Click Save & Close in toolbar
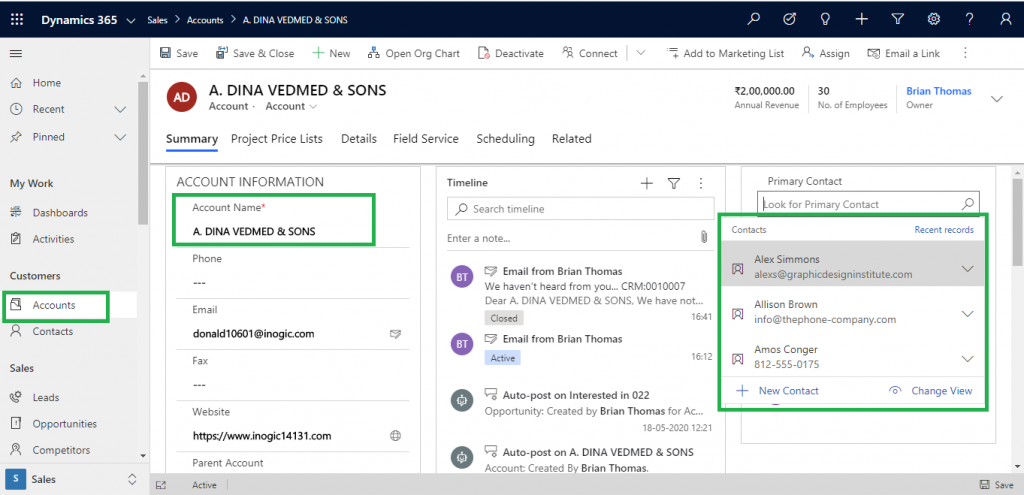Viewport: 1024px width, 495px height. click(x=255, y=54)
